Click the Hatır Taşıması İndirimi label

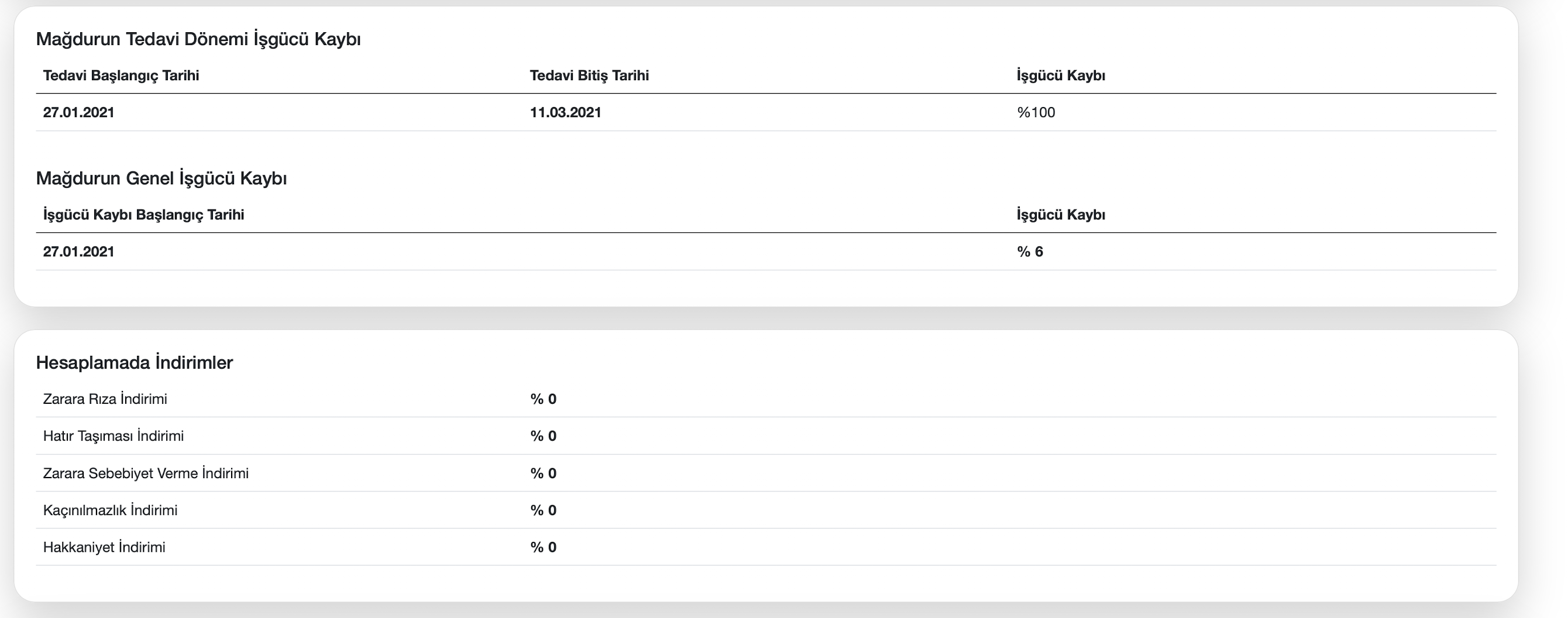point(114,436)
